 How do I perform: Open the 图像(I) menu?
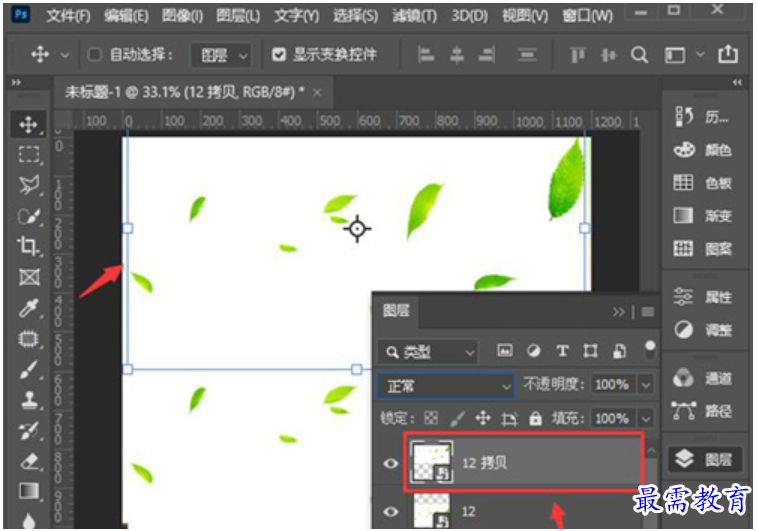[x=182, y=15]
